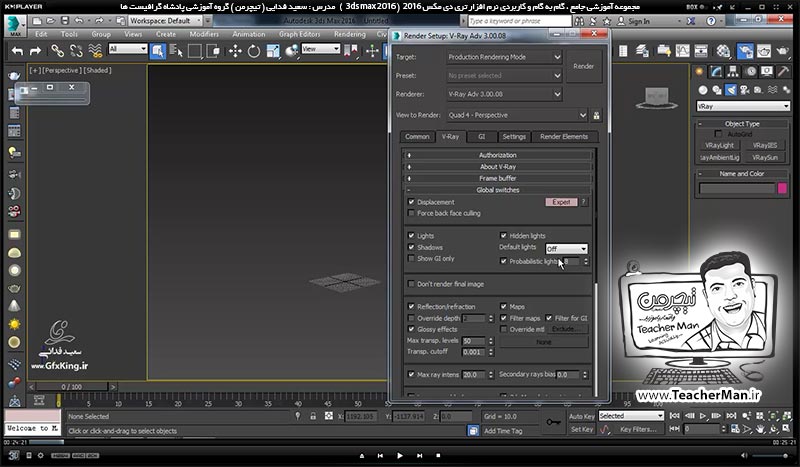Toggle Window/Crossing selection mode
Viewport: 800px width, 467px height.
point(213,51)
